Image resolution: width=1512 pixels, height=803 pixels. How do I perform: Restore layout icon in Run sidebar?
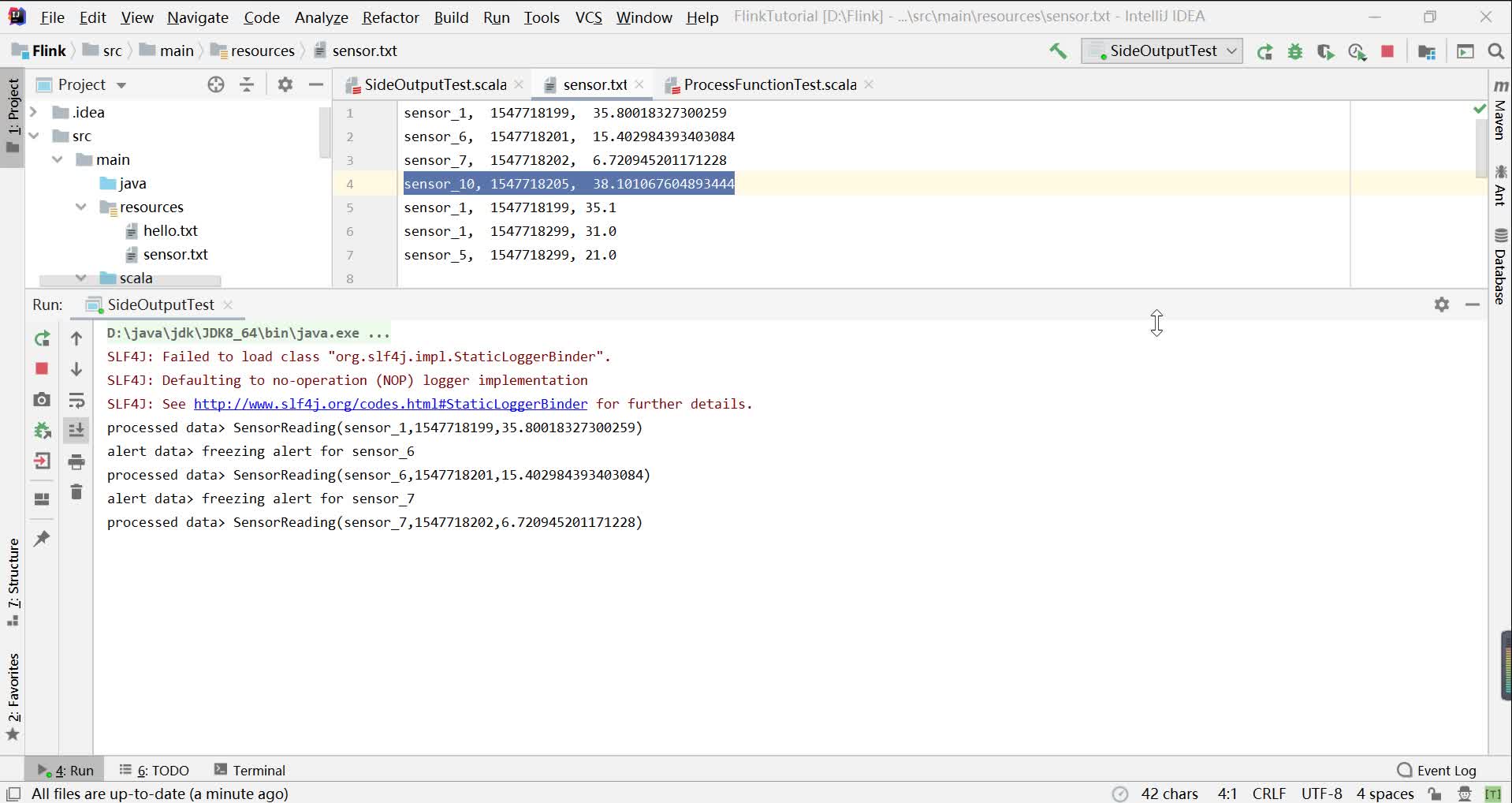42,499
